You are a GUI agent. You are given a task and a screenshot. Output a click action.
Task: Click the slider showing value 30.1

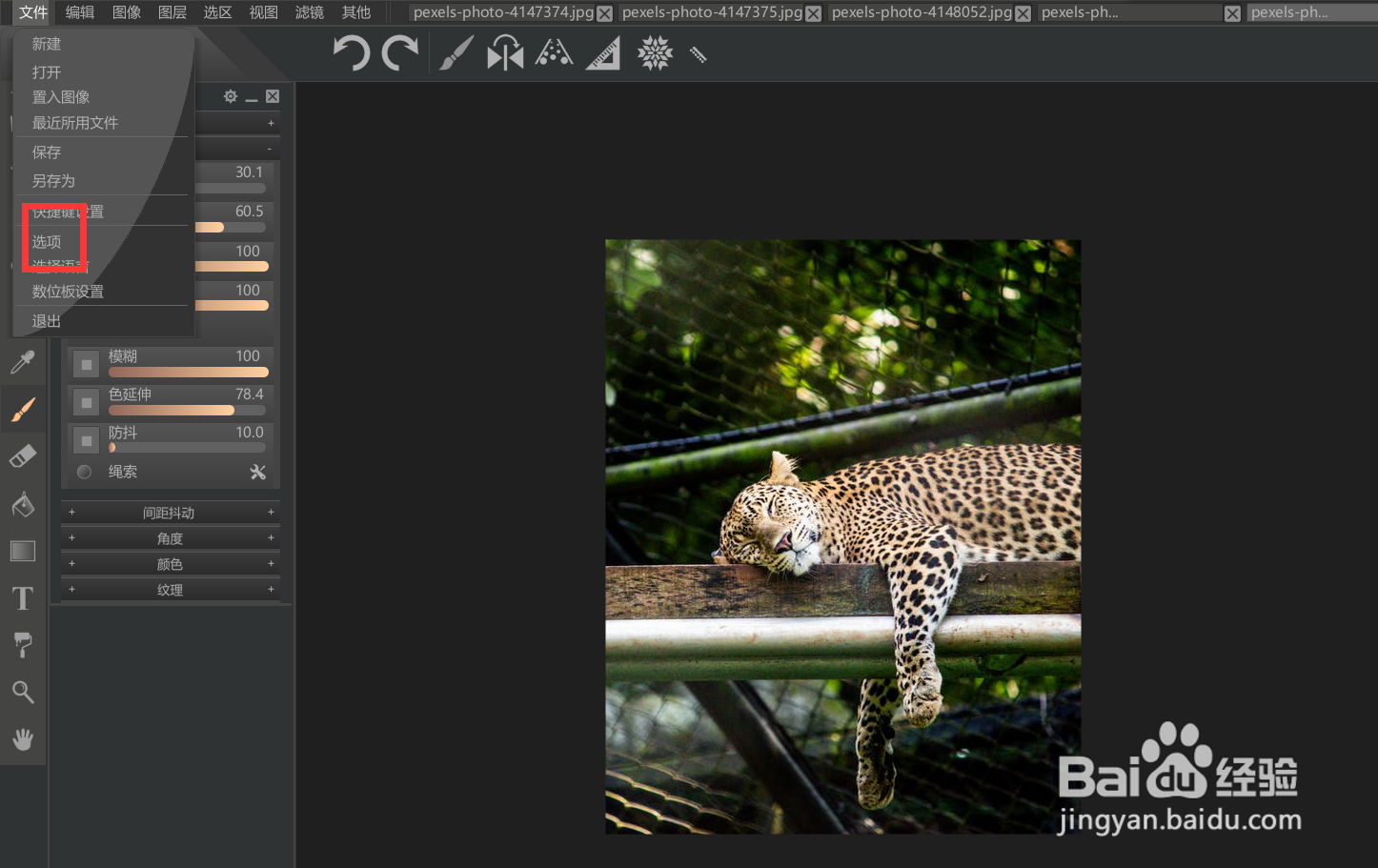click(x=231, y=188)
